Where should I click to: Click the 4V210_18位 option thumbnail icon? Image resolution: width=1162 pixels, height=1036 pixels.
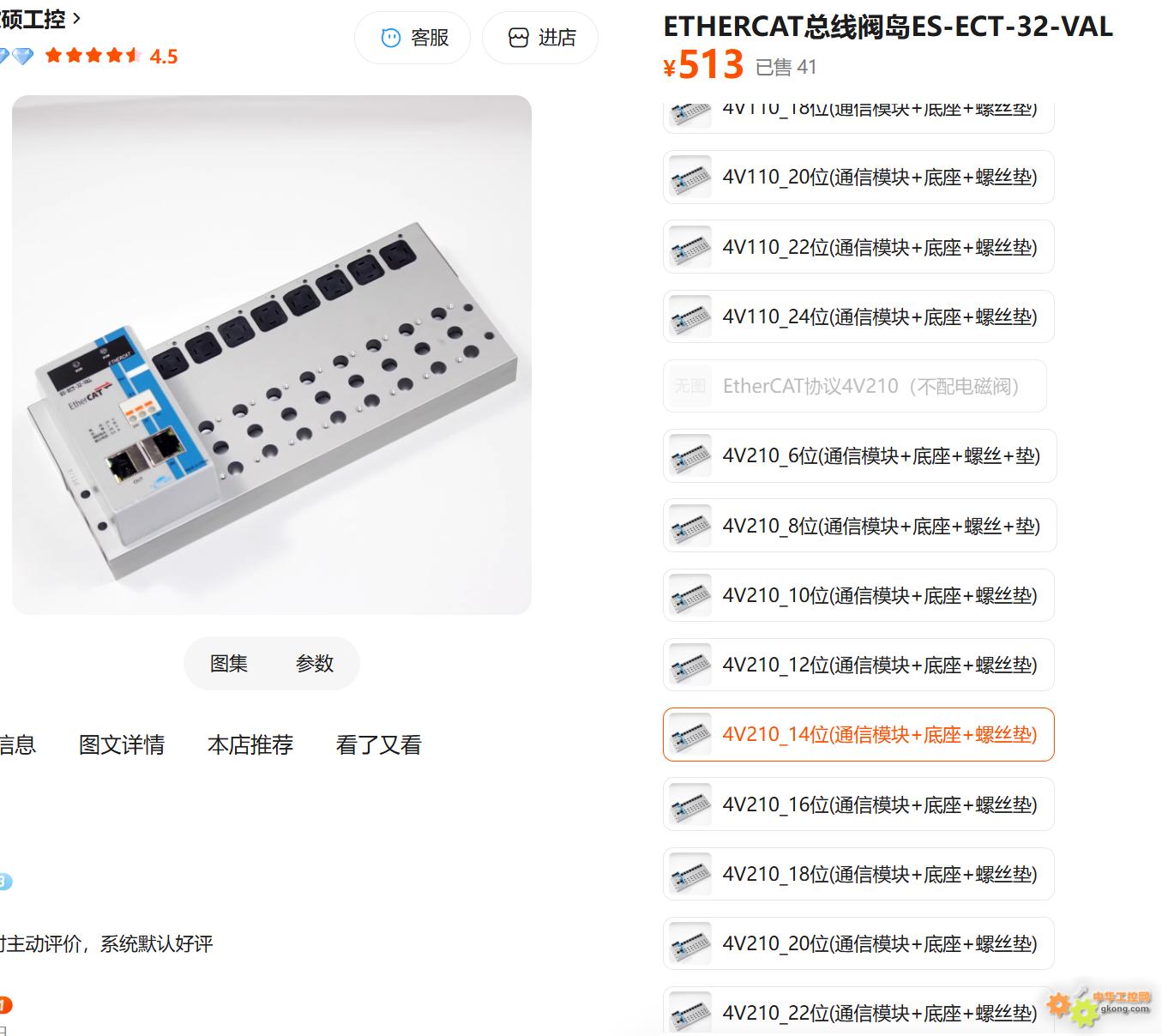[x=690, y=874]
